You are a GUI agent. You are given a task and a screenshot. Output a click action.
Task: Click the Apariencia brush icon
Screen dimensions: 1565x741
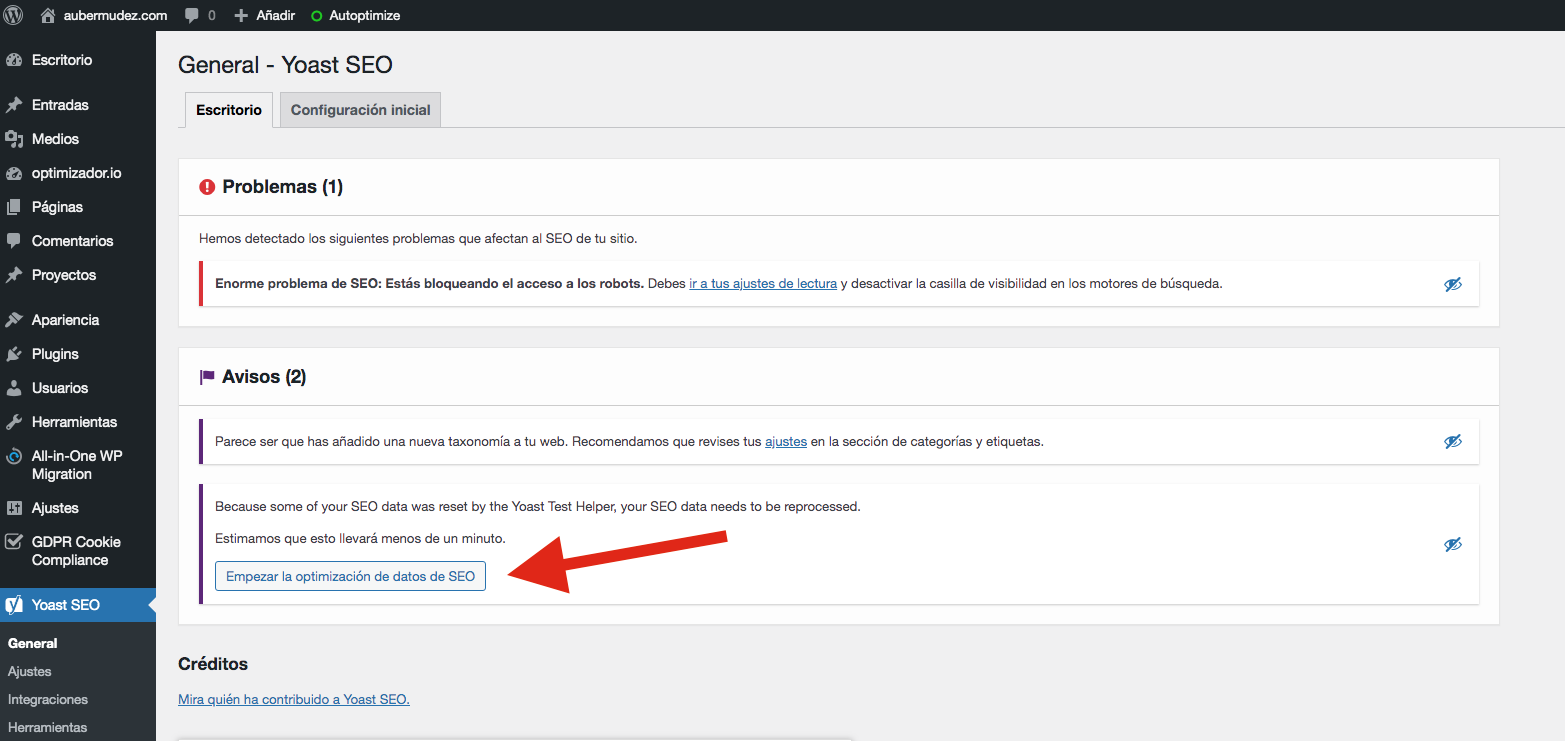pos(14,320)
